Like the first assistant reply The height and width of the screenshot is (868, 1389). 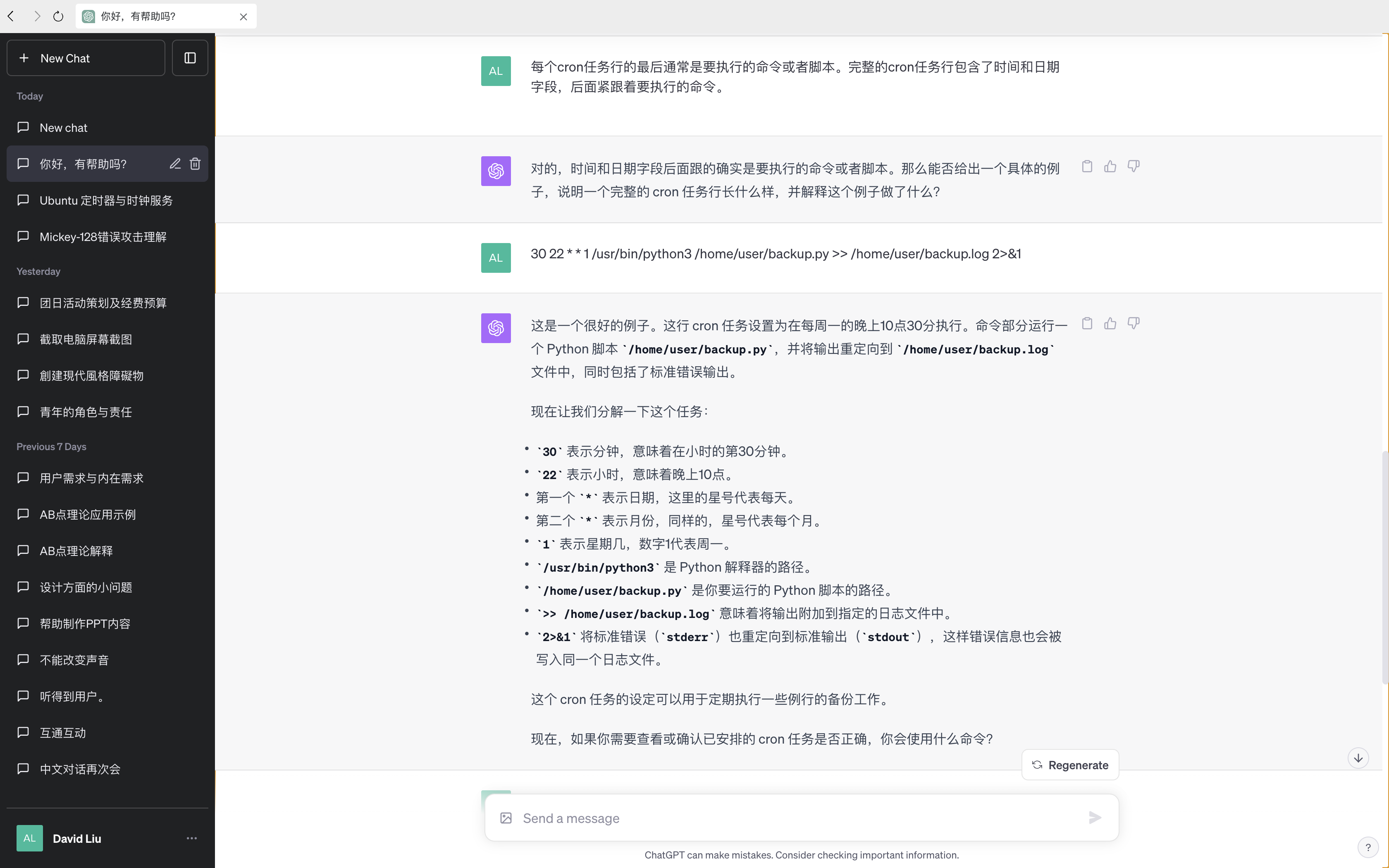pos(1110,167)
